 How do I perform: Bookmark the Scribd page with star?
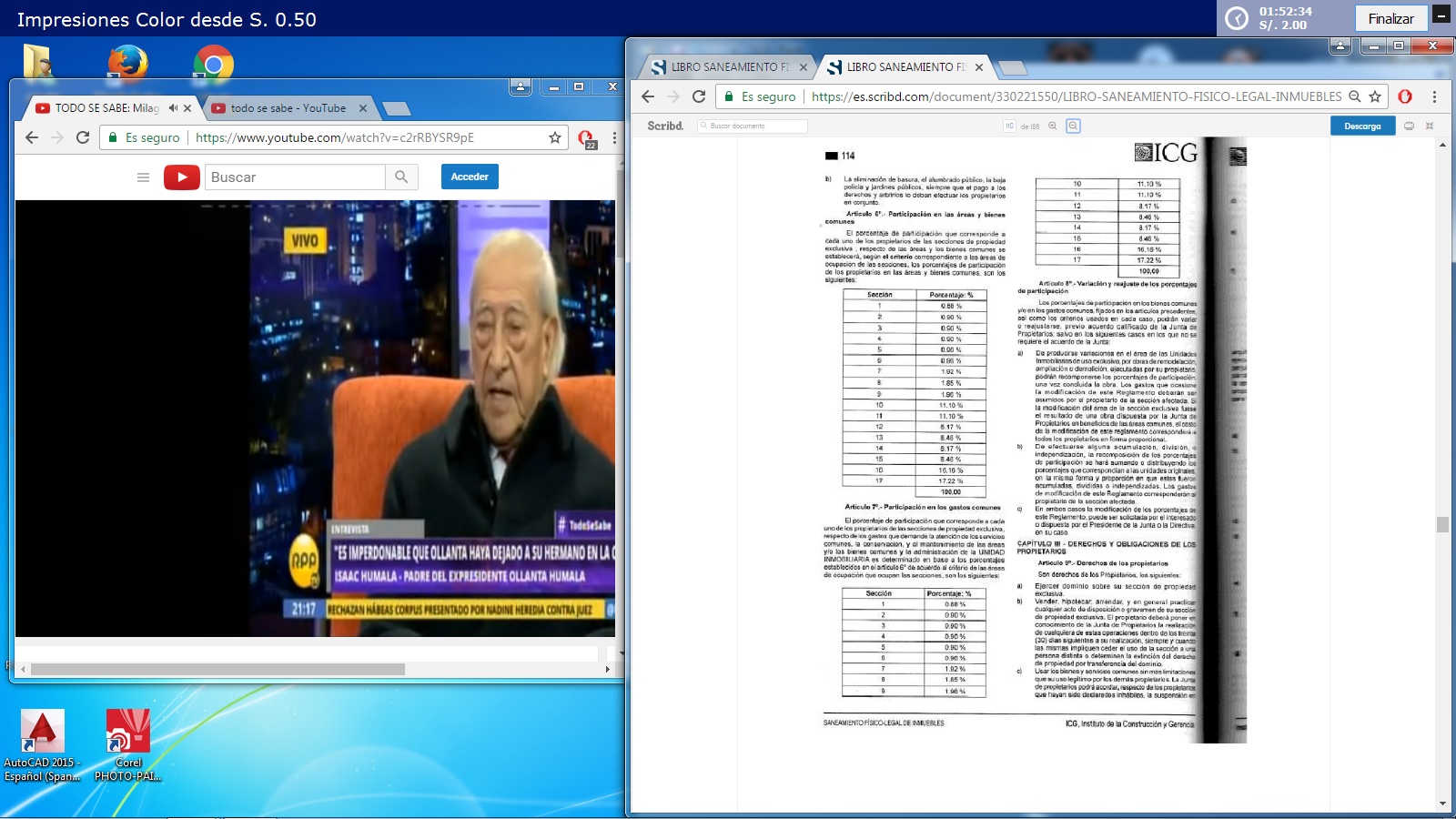(x=1375, y=96)
